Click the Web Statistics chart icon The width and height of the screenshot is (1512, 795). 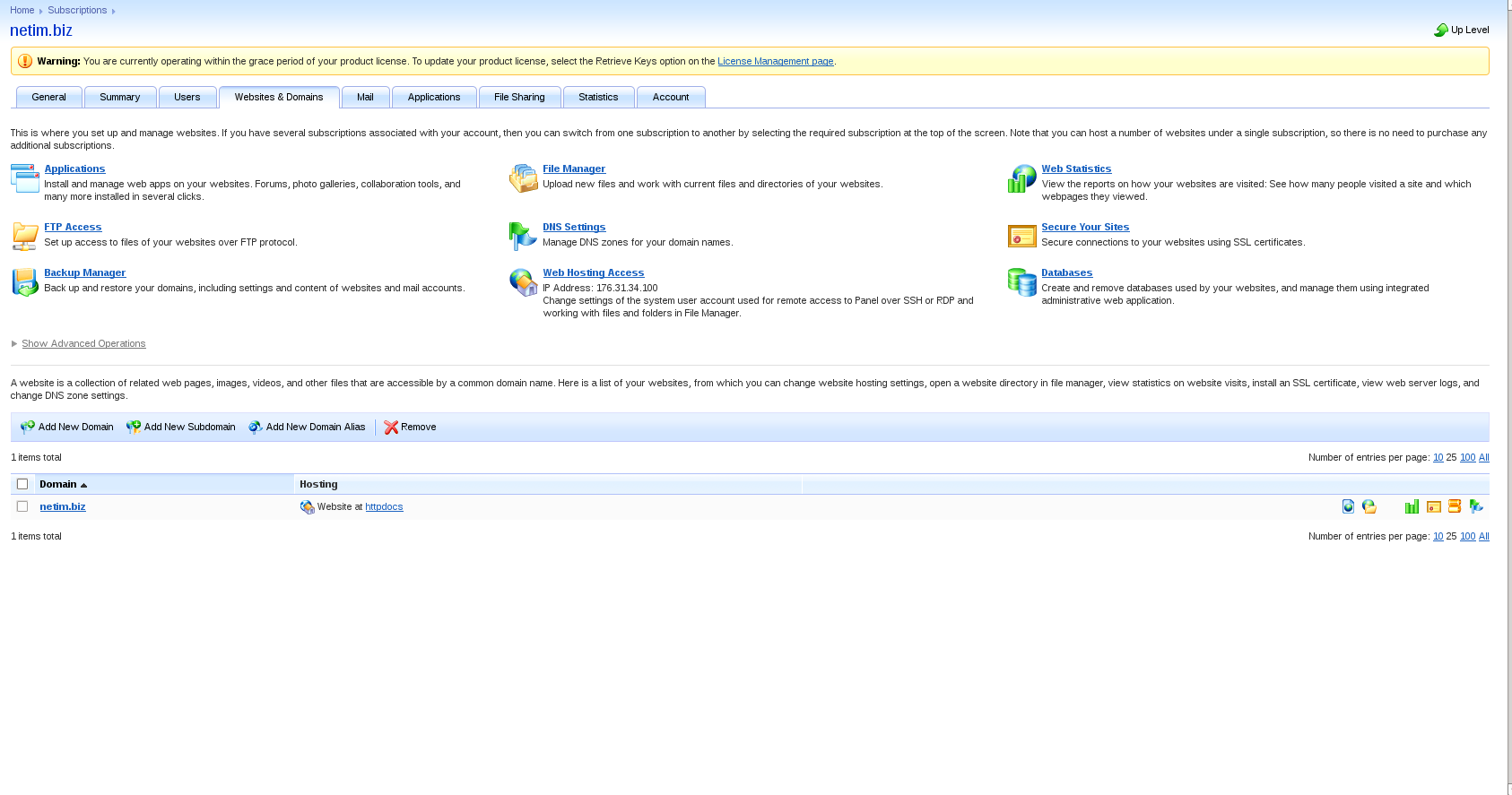(1021, 178)
